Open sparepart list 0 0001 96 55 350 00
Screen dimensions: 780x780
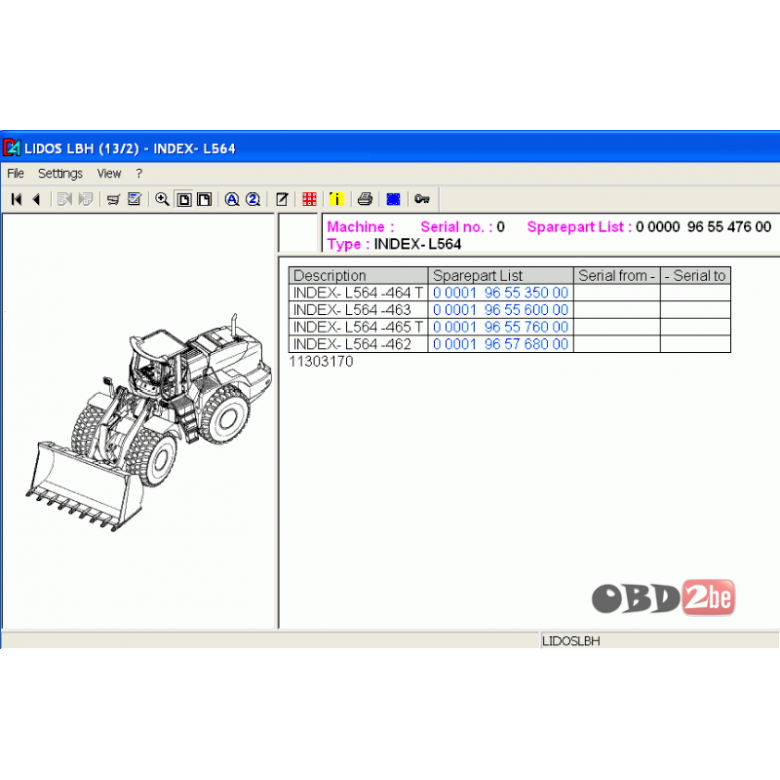pos(500,292)
